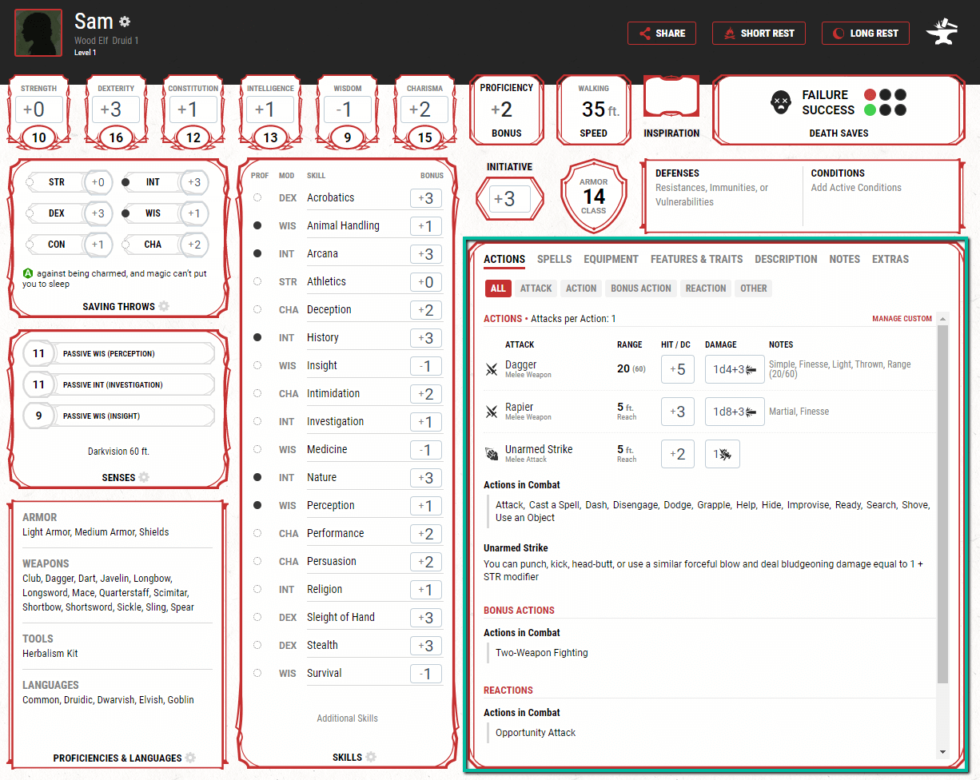Screen dimensions: 980x780
Task: Click the Rapier weapon attack icon
Action: pos(491,412)
